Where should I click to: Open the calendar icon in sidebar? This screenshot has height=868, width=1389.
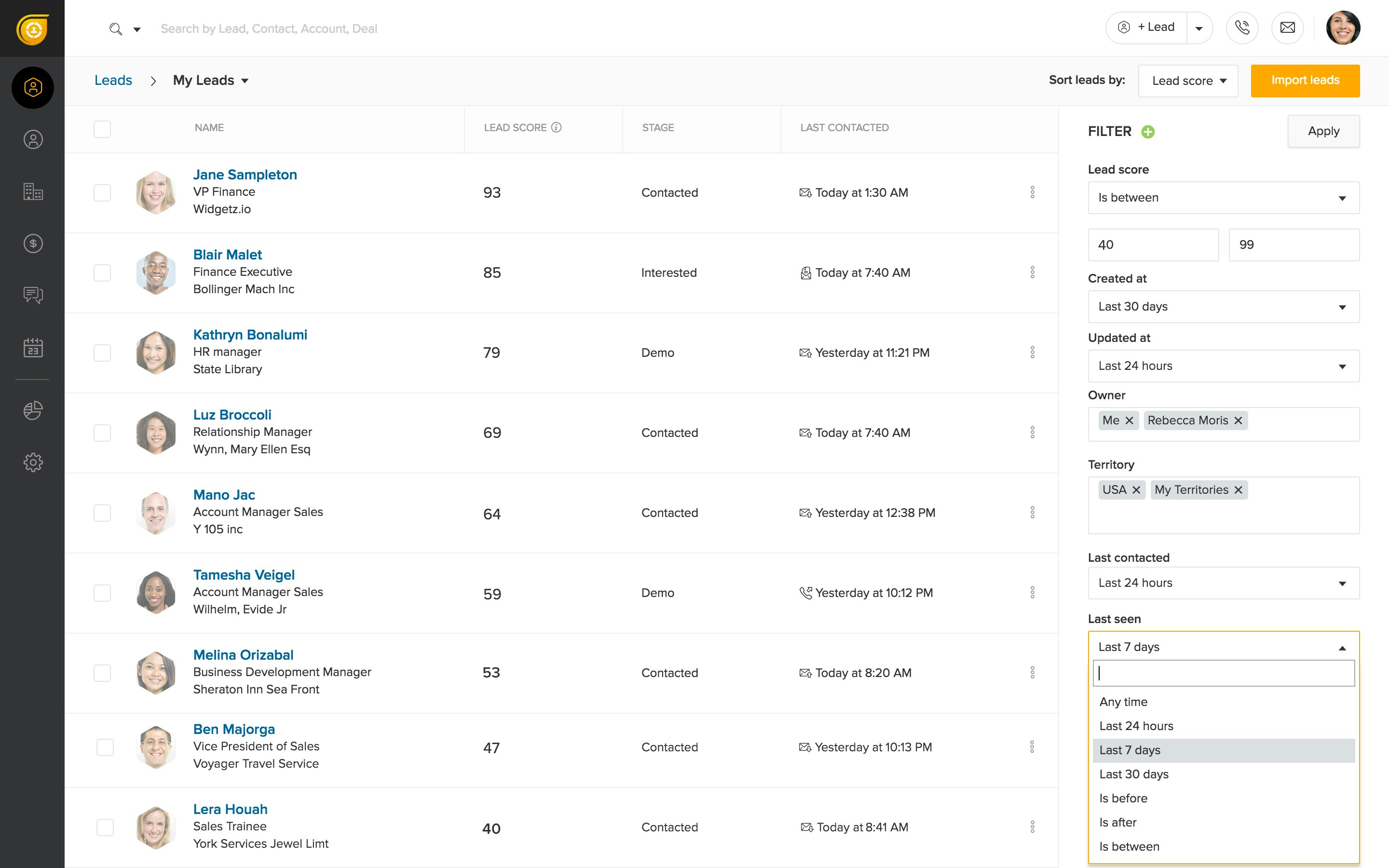pyautogui.click(x=33, y=347)
